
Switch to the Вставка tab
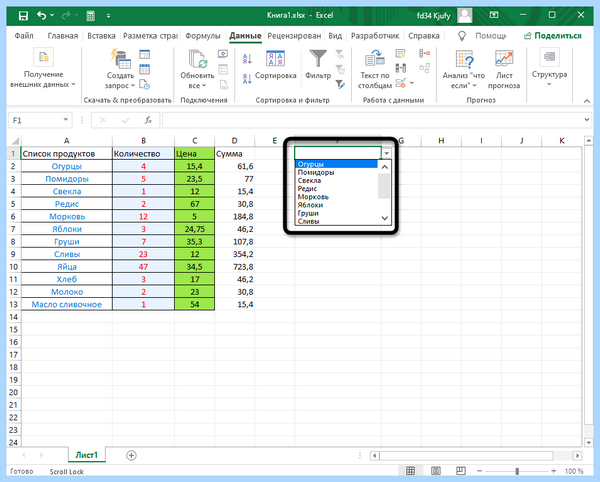tap(101, 36)
